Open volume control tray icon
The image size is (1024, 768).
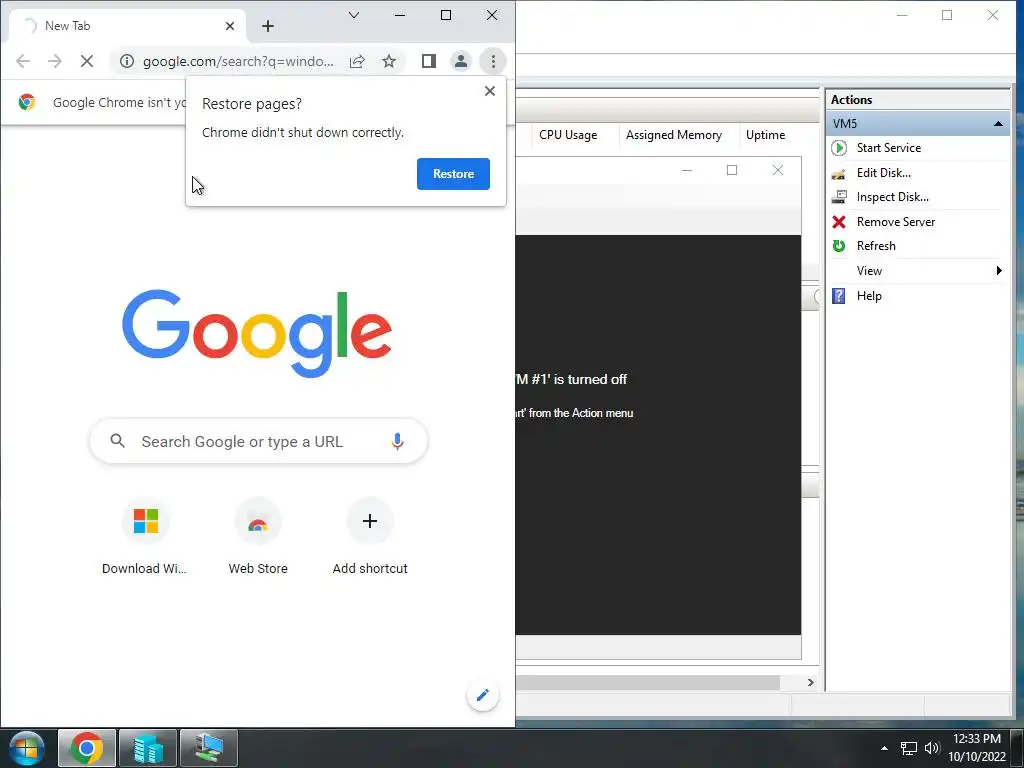click(x=932, y=748)
